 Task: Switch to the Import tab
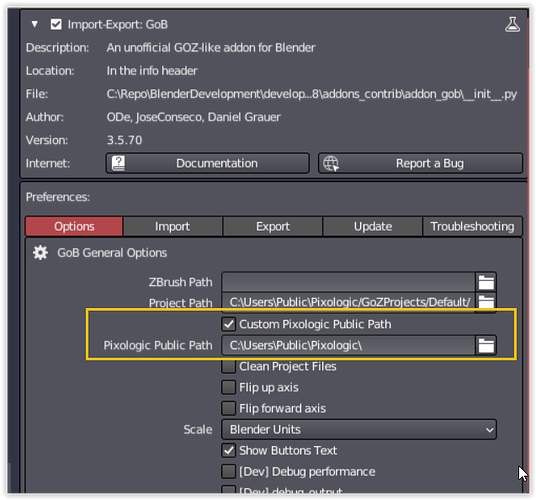(x=173, y=226)
